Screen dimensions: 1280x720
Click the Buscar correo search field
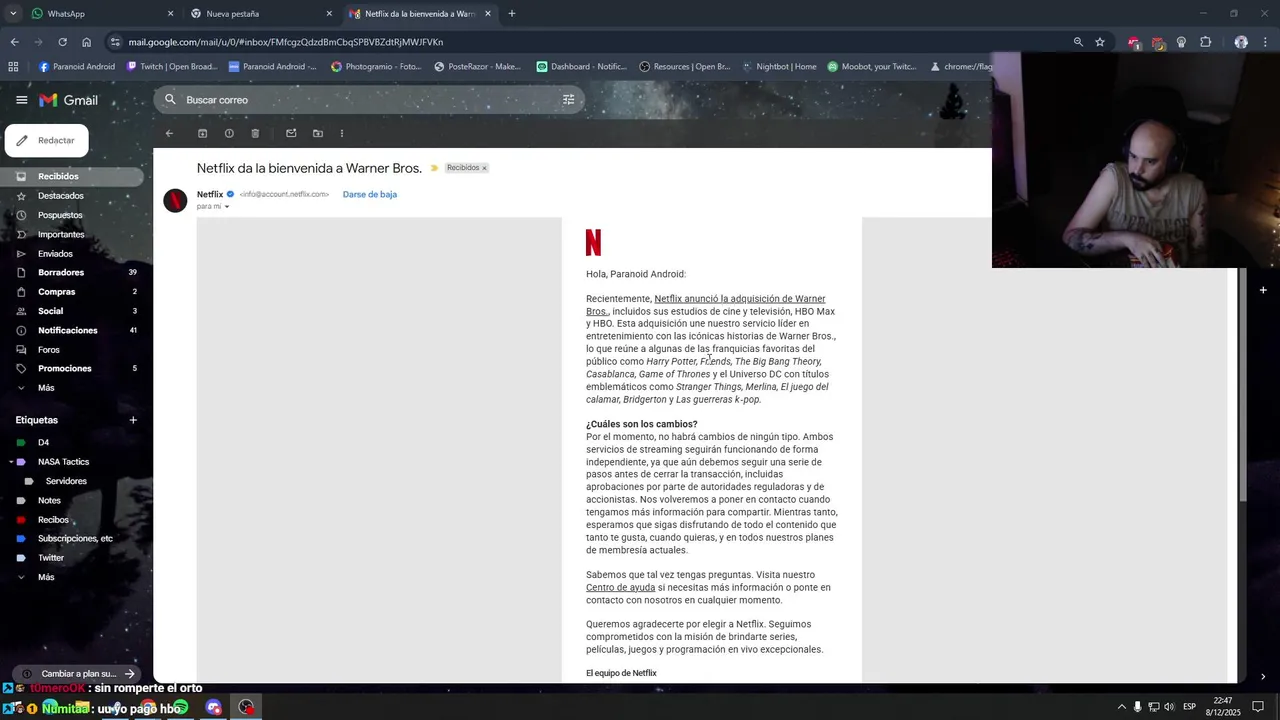click(368, 100)
